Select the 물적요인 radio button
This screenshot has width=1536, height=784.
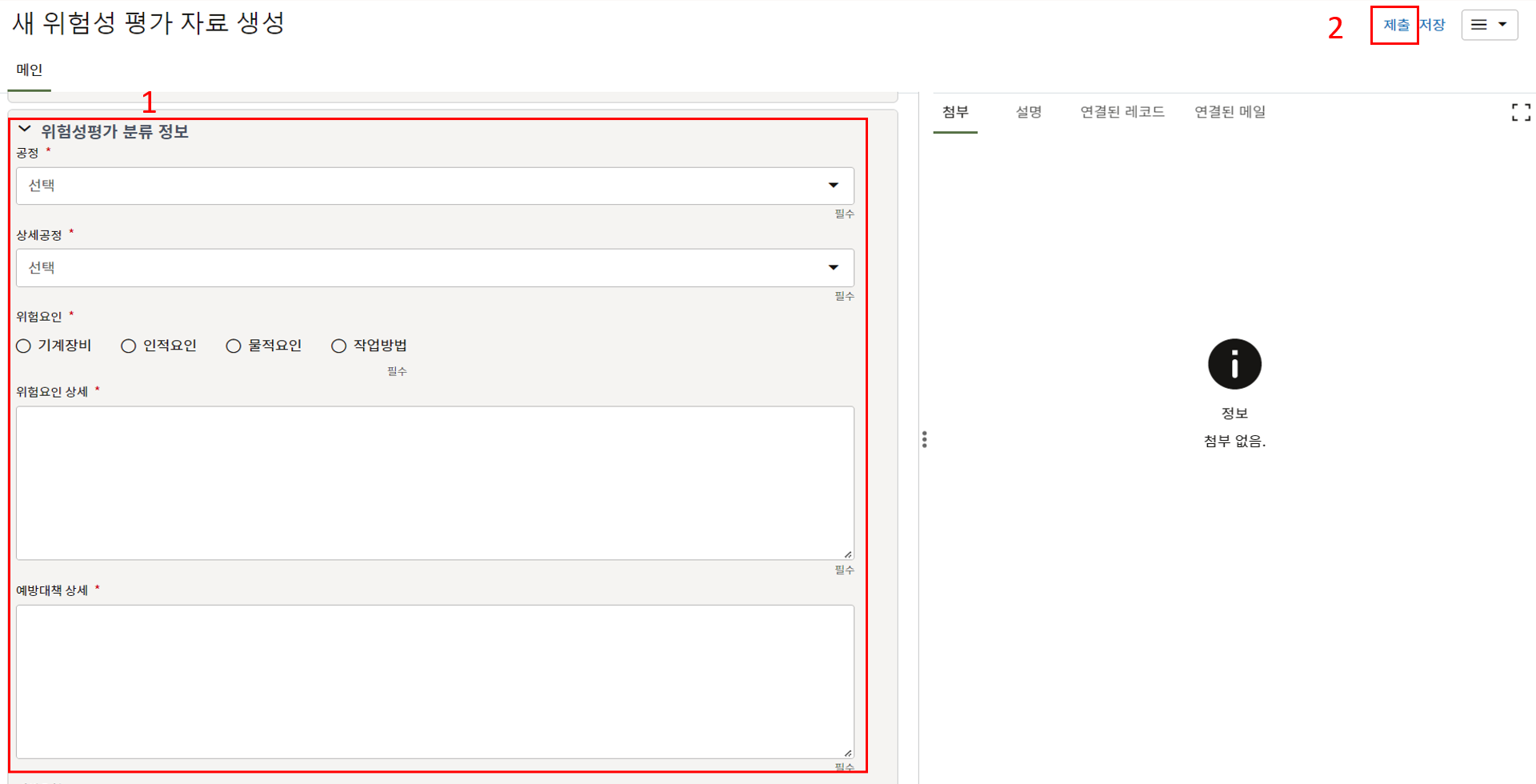(x=234, y=346)
